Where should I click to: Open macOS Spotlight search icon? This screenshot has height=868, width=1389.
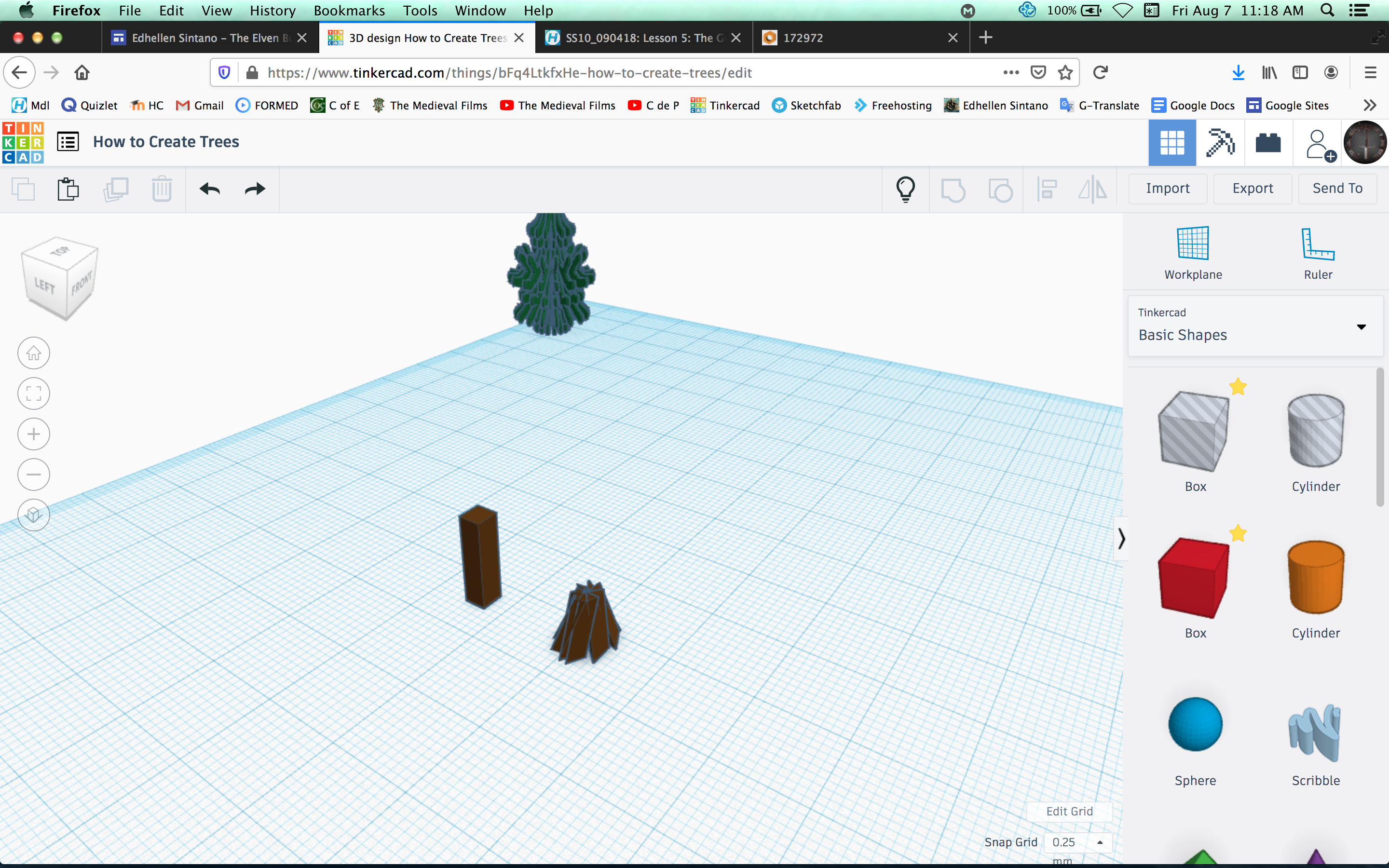coord(1327,10)
